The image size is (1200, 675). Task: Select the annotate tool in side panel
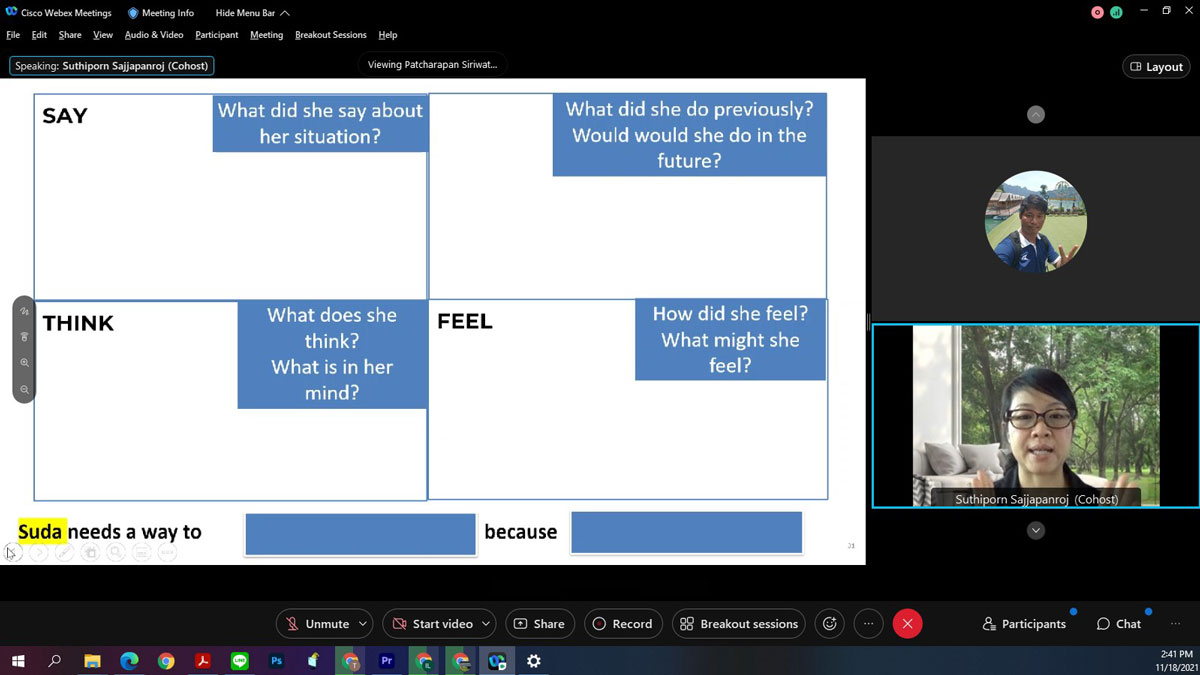[x=24, y=311]
